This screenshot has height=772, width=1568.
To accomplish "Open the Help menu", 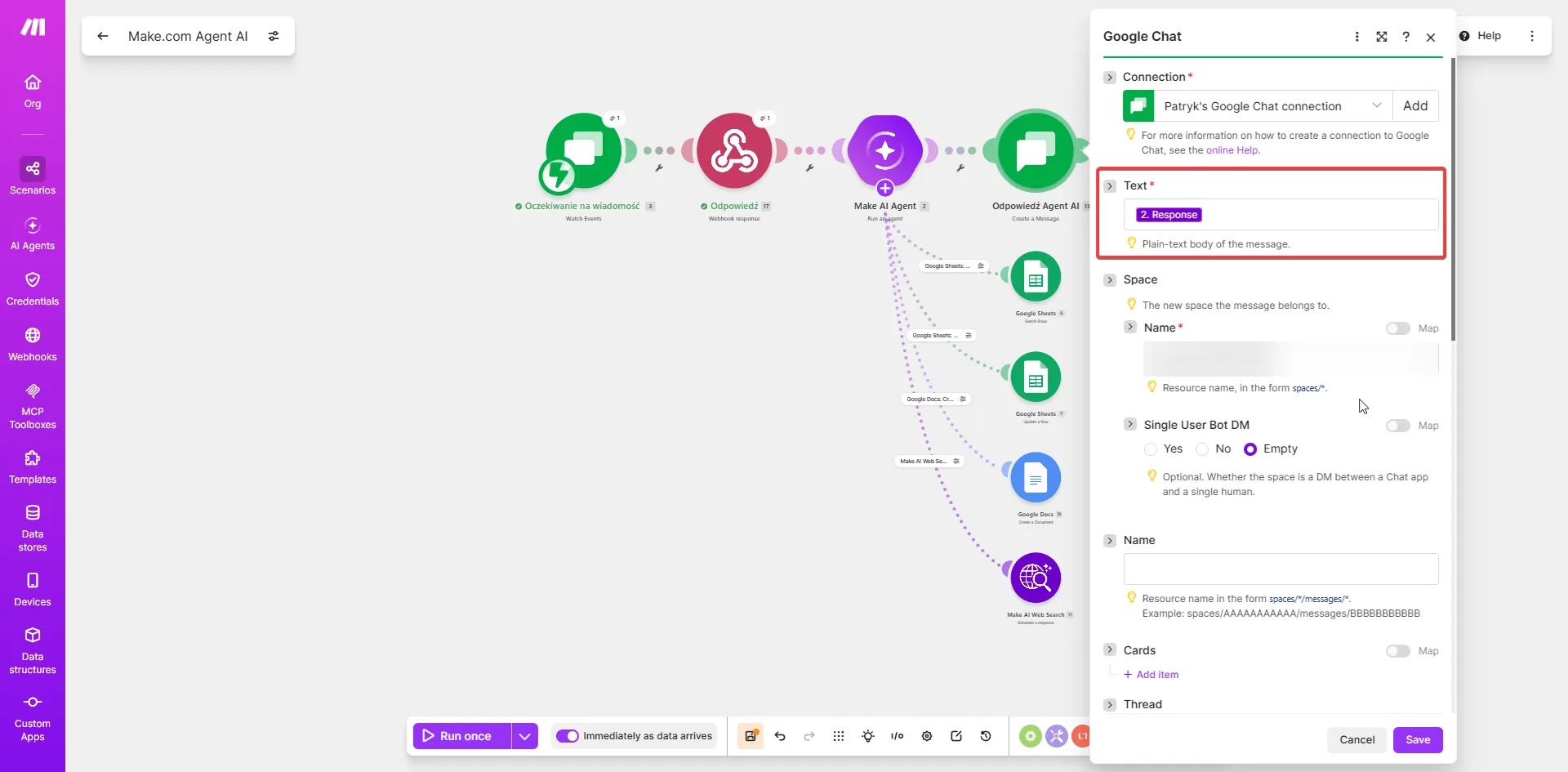I will coord(1481,36).
